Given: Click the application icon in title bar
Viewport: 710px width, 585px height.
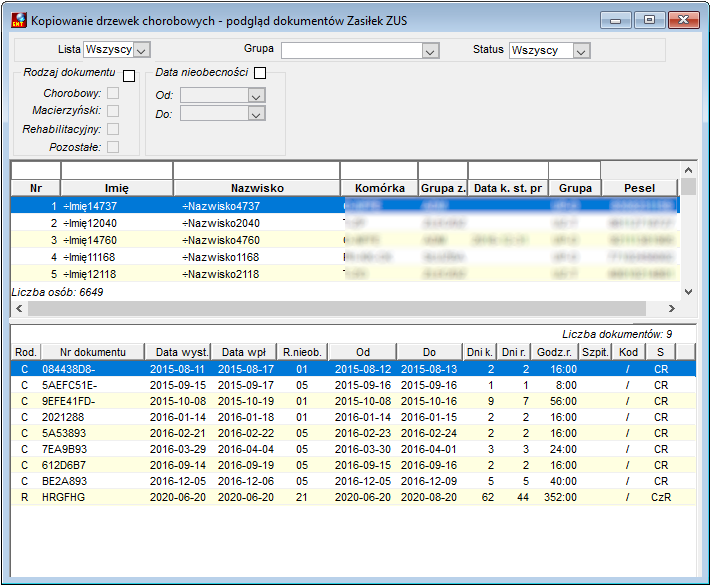Looking at the screenshot, I should tap(19, 20).
